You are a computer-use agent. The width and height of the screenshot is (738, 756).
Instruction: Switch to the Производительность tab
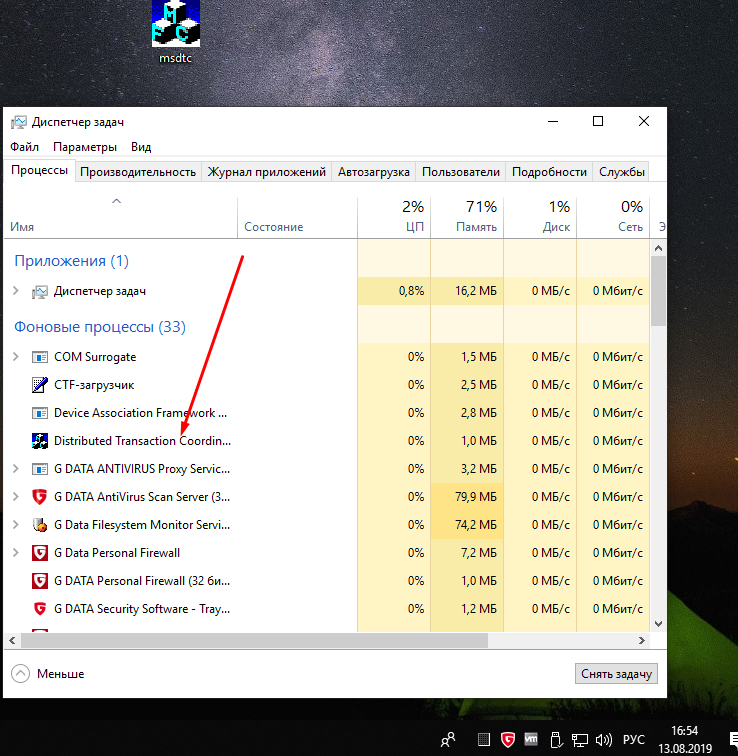pos(138,172)
